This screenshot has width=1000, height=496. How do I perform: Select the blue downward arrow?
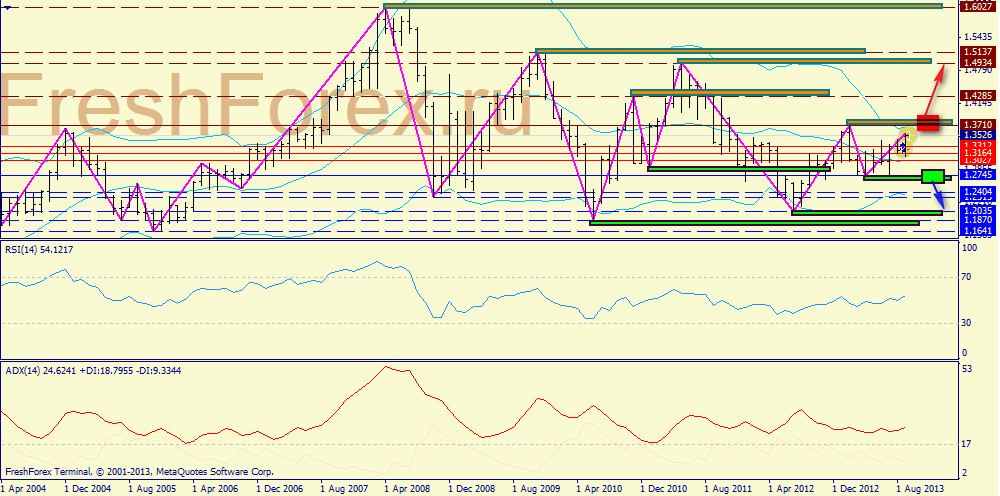pyautogui.click(x=938, y=195)
